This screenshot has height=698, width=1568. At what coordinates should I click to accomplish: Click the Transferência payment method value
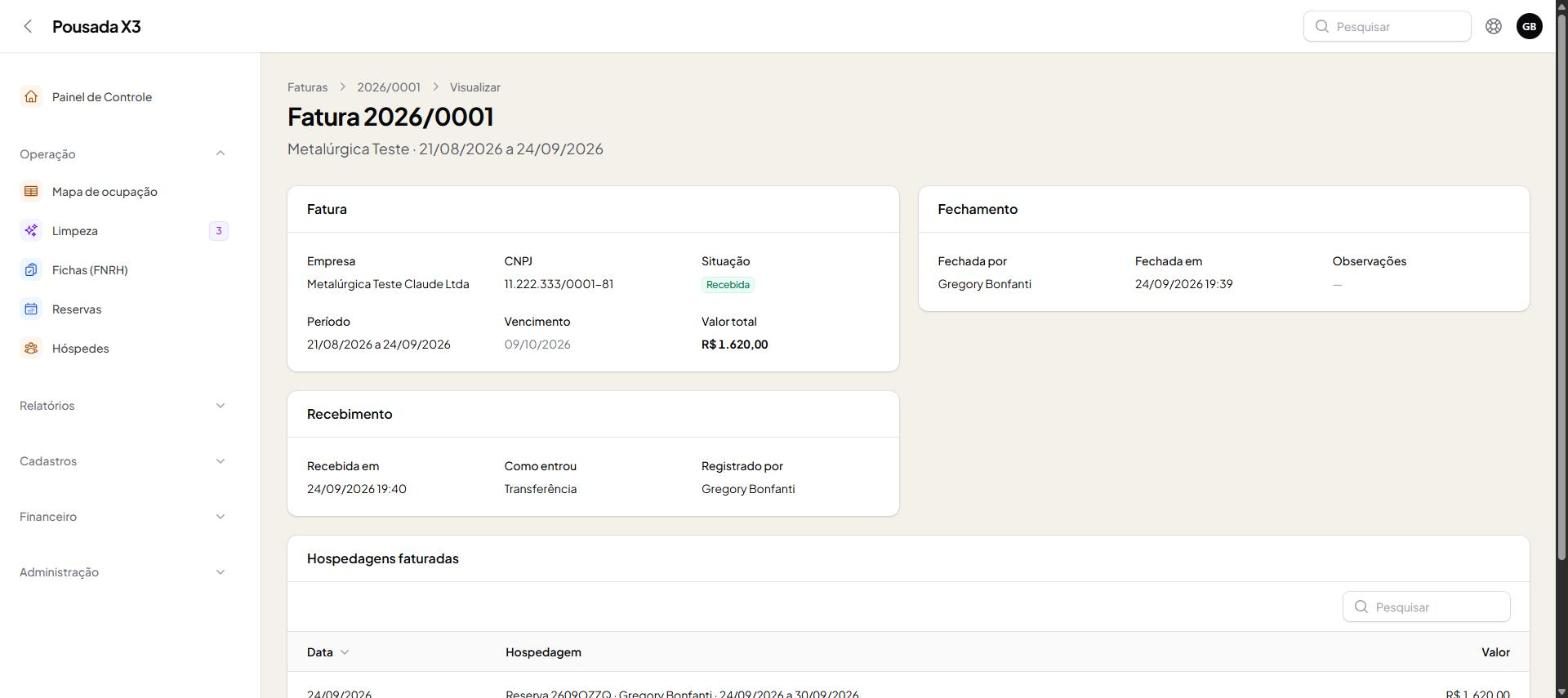(x=540, y=489)
